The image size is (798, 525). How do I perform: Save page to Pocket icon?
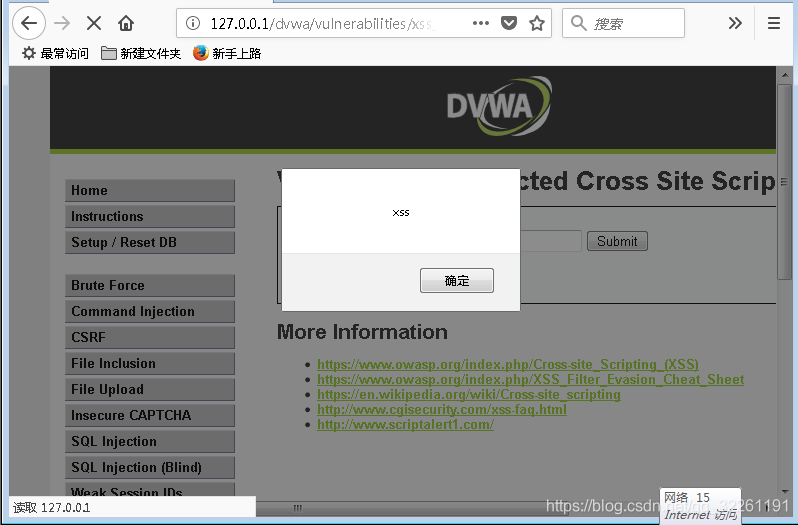pos(509,23)
